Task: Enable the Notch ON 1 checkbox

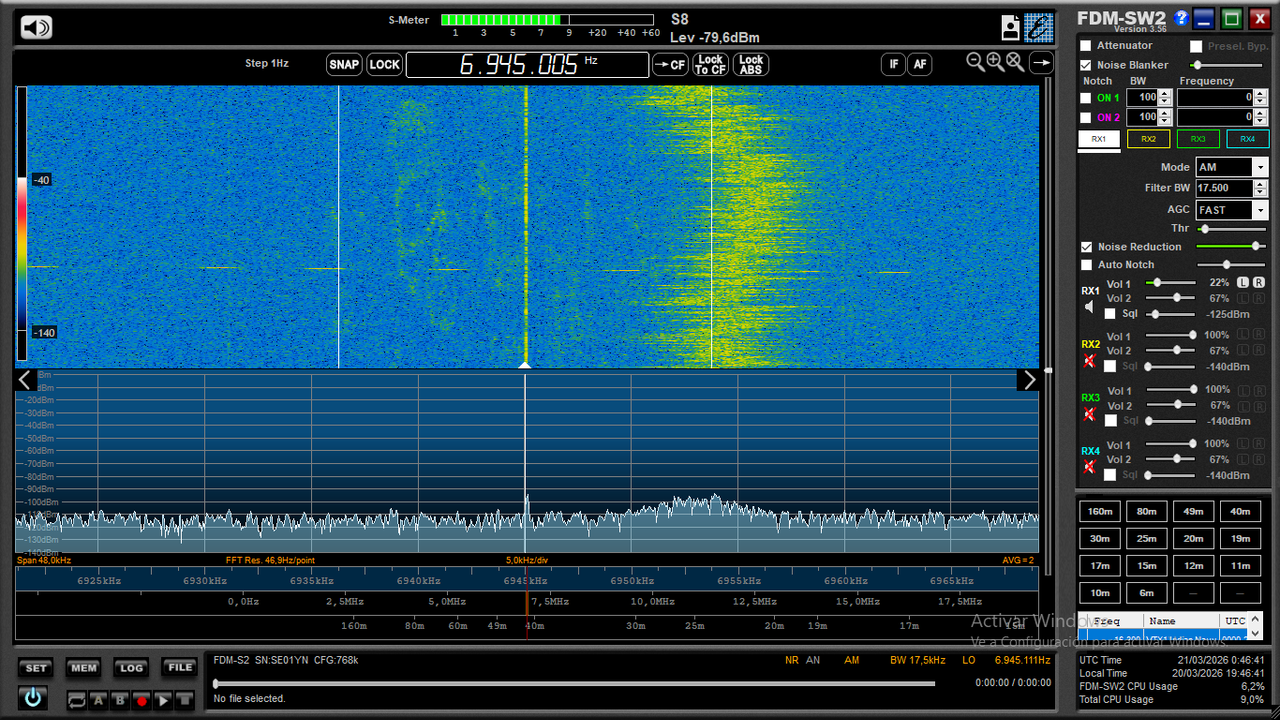Action: pos(1086,98)
